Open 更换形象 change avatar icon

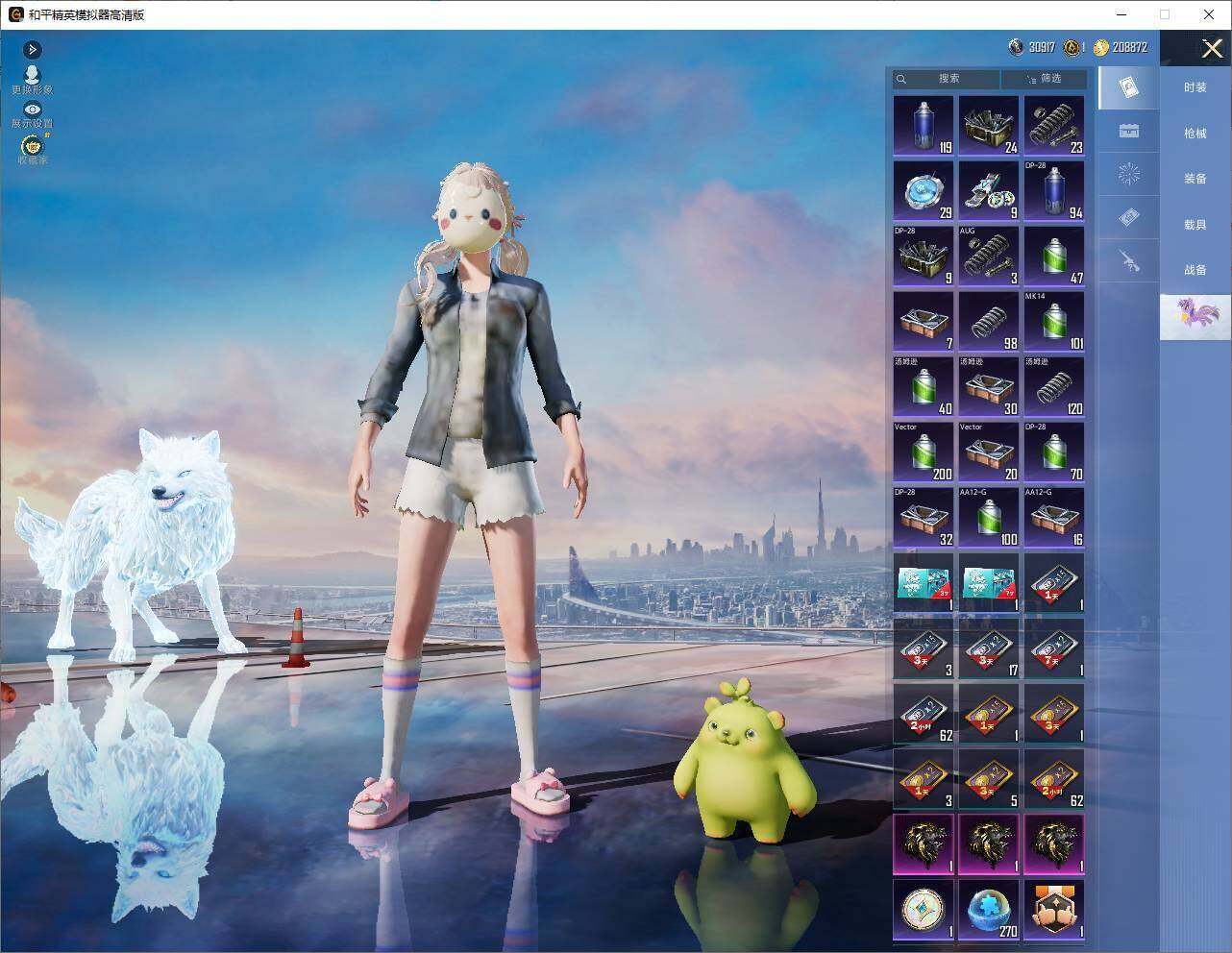(32, 80)
